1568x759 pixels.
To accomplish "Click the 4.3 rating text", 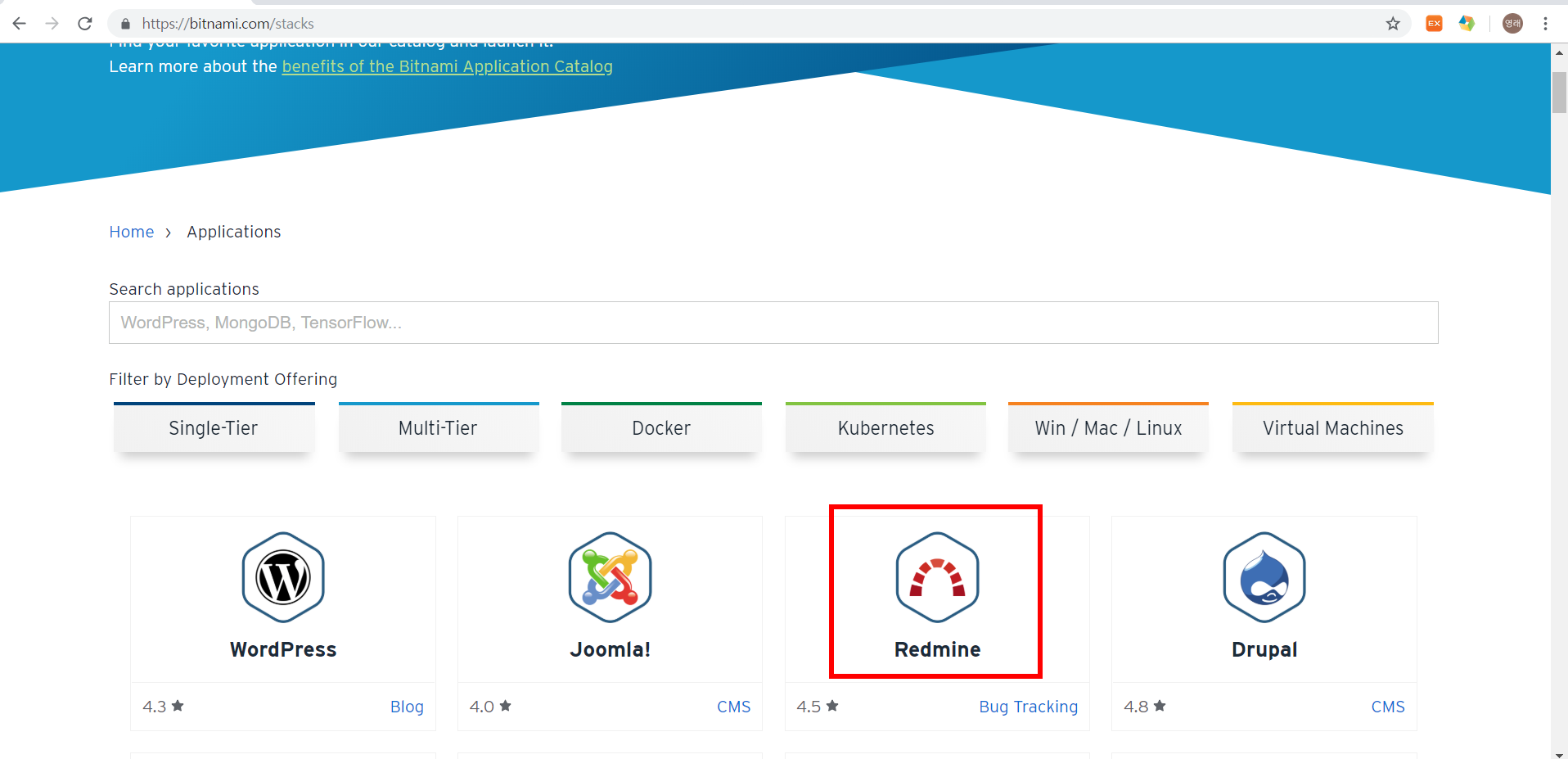I will point(155,707).
